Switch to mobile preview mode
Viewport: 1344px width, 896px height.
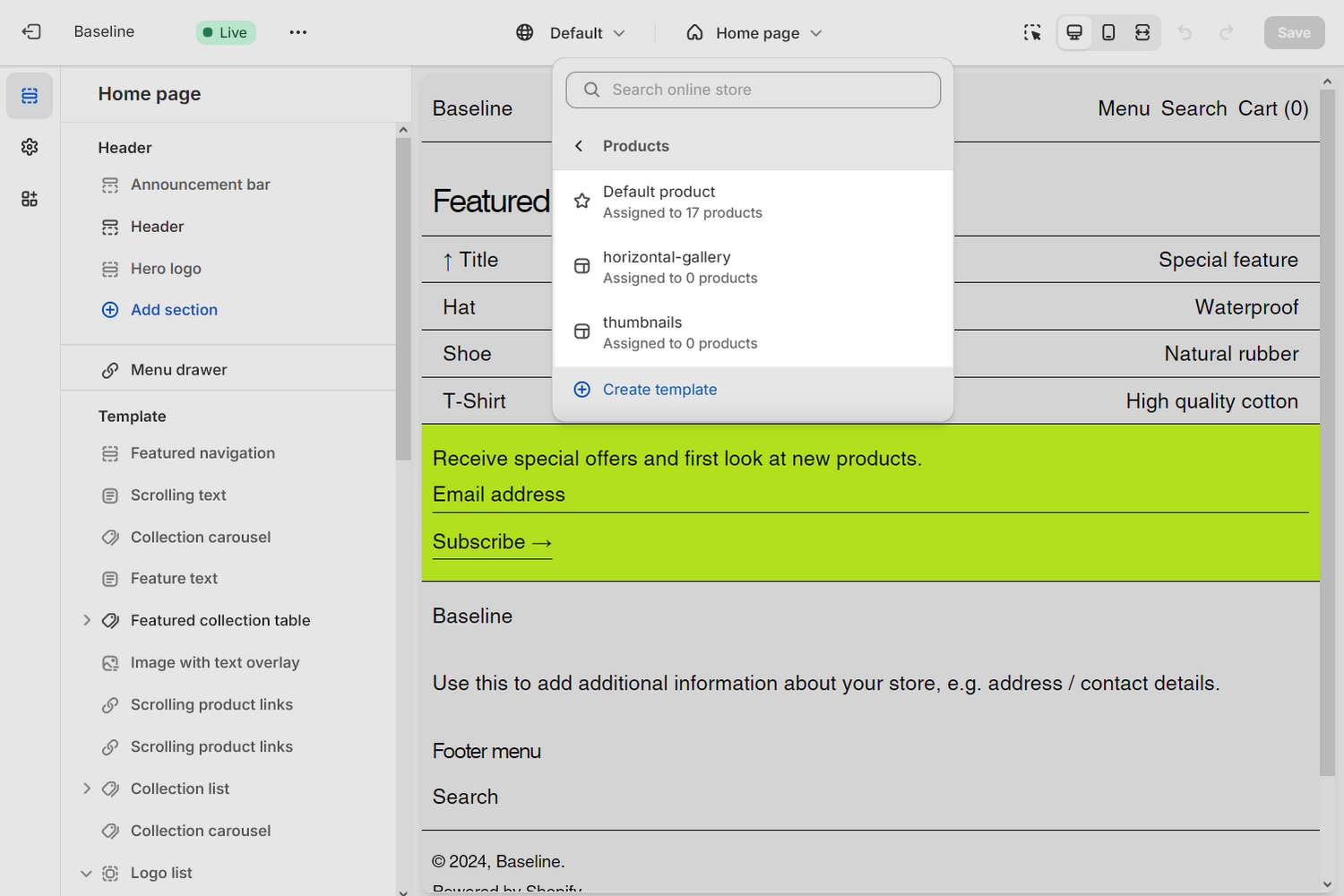pyautogui.click(x=1108, y=32)
